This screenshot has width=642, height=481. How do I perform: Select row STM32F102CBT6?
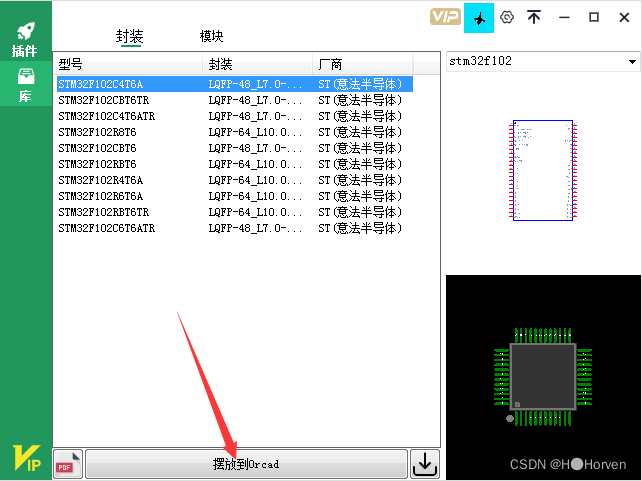235,148
